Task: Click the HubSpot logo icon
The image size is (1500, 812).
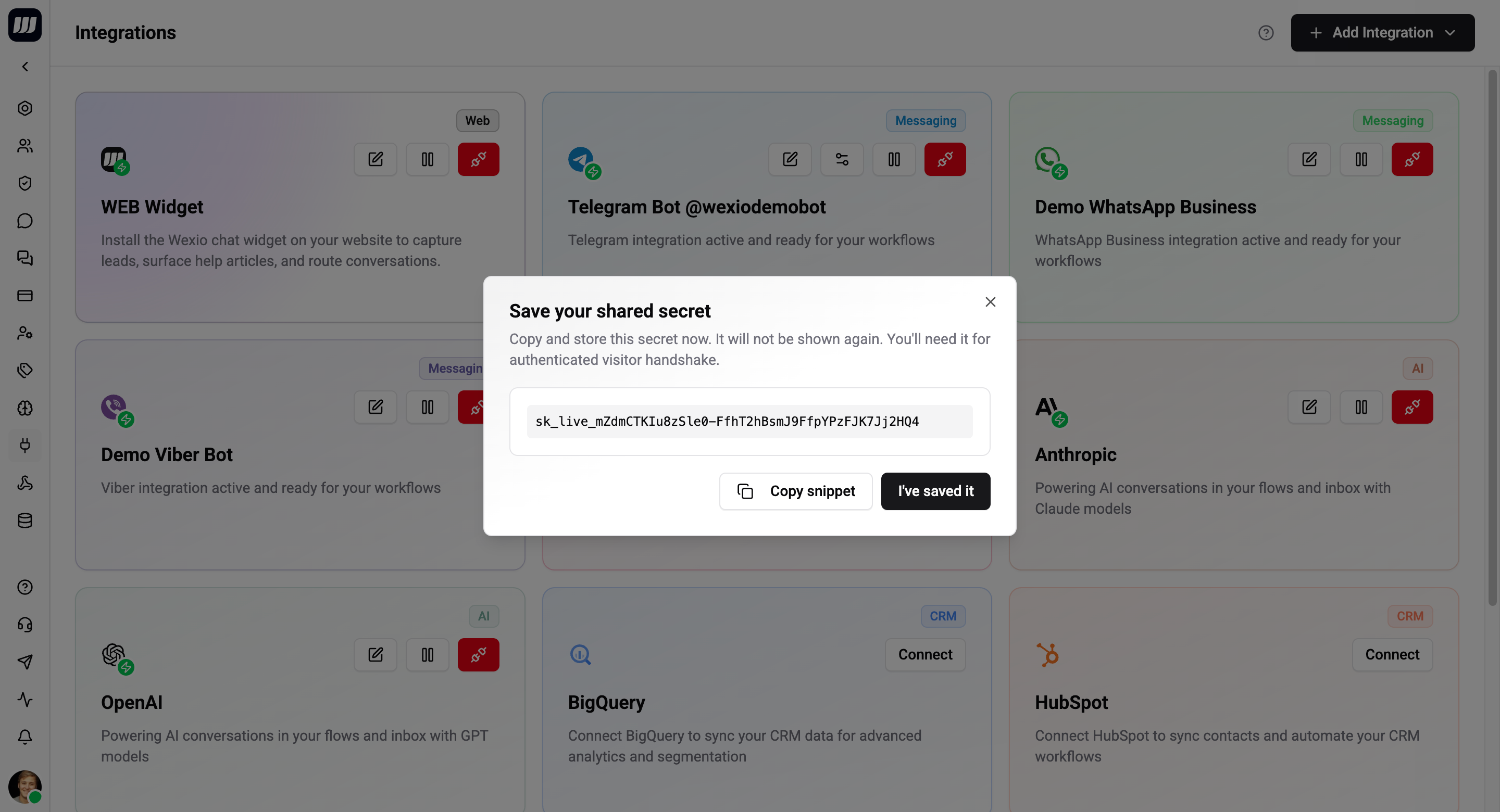Action: click(1047, 655)
